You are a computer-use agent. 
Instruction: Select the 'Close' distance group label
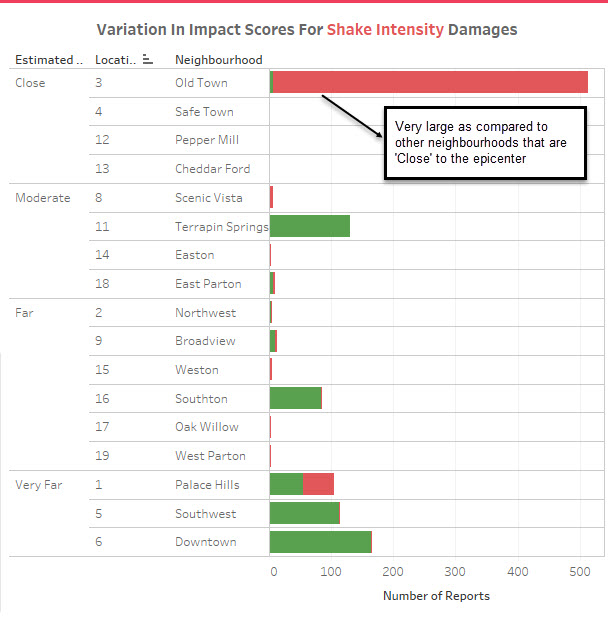pyautogui.click(x=30, y=83)
